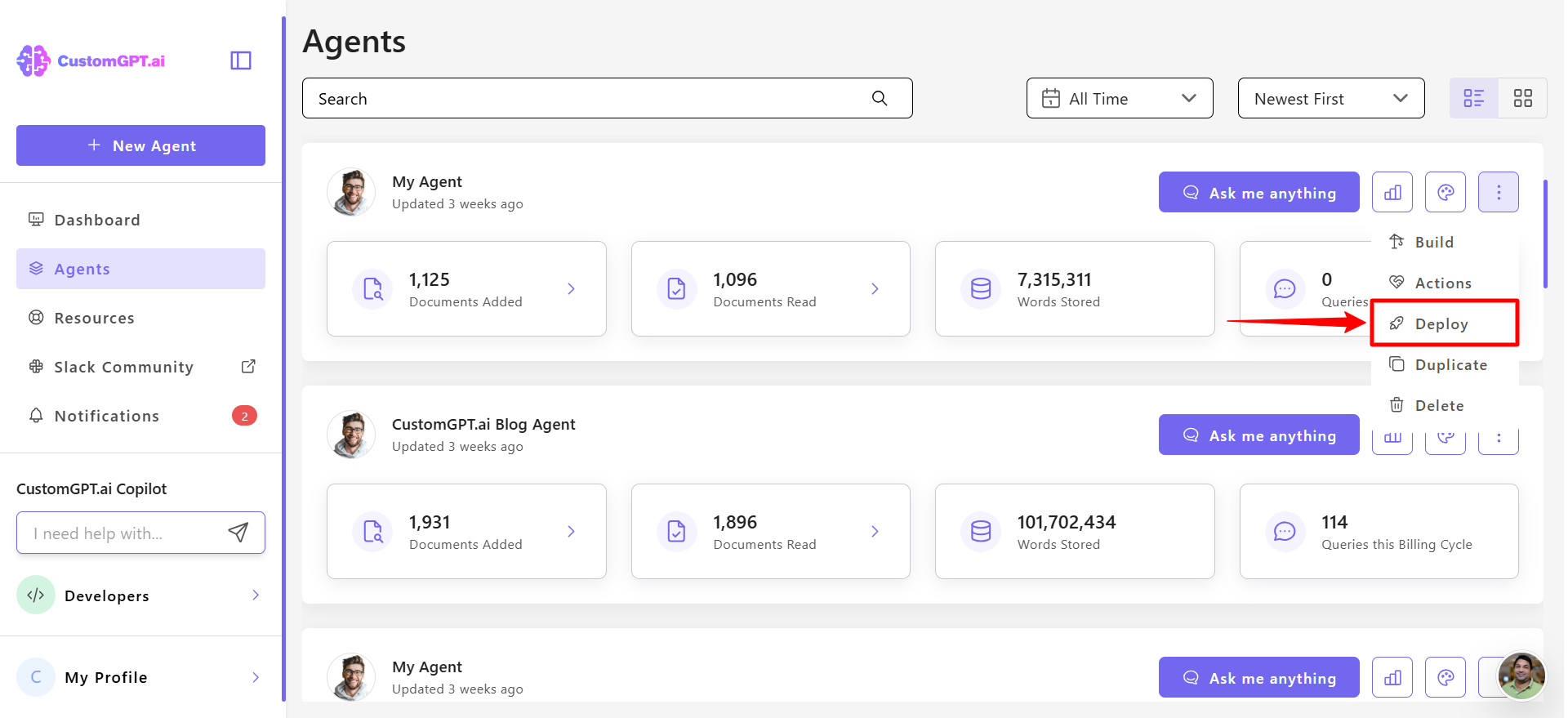
Task: Click the 1,096 Documents Read icon
Action: [677, 288]
